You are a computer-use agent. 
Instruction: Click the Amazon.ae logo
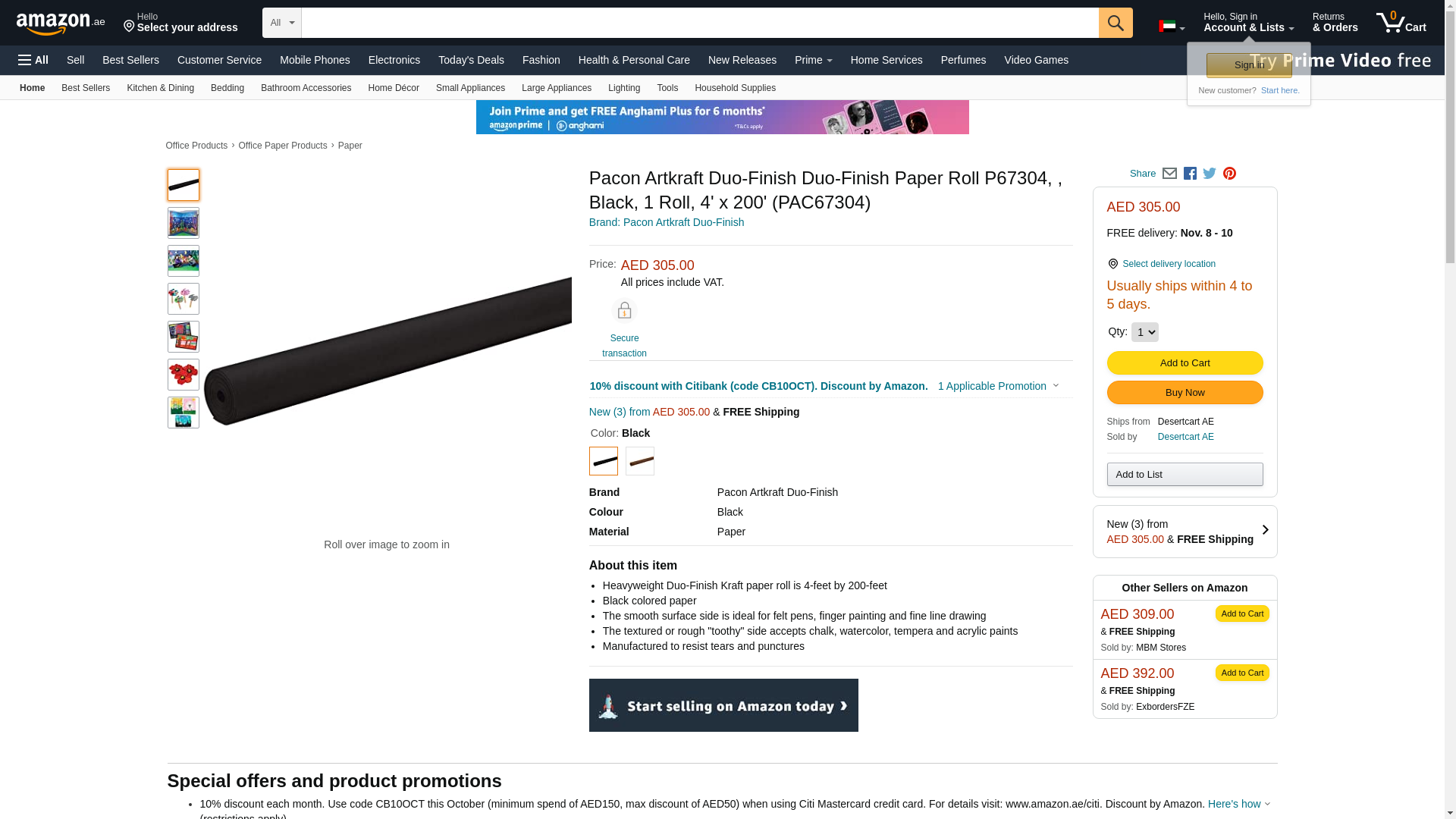pyautogui.click(x=61, y=24)
